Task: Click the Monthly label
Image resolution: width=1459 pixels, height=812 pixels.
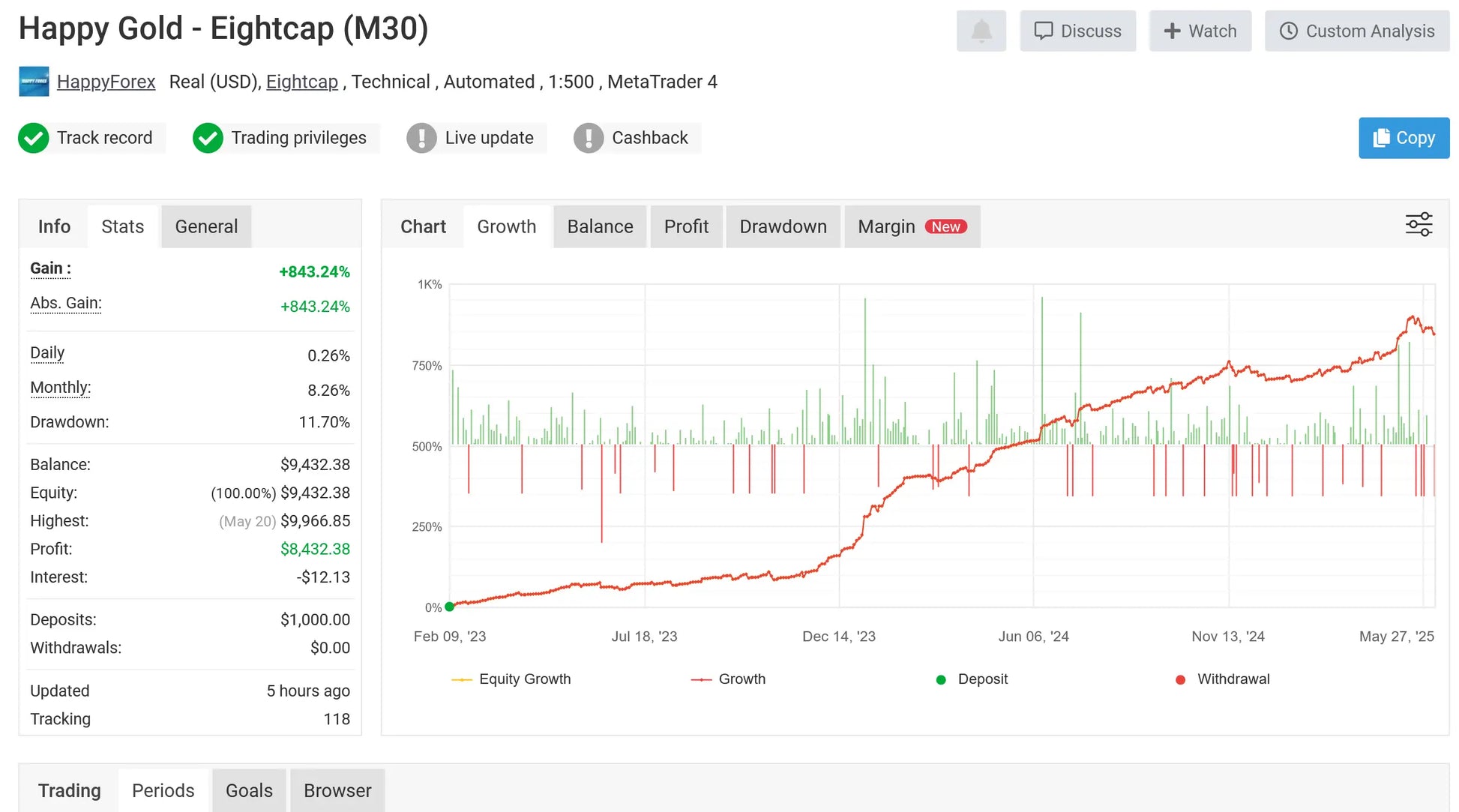Action: coord(60,388)
